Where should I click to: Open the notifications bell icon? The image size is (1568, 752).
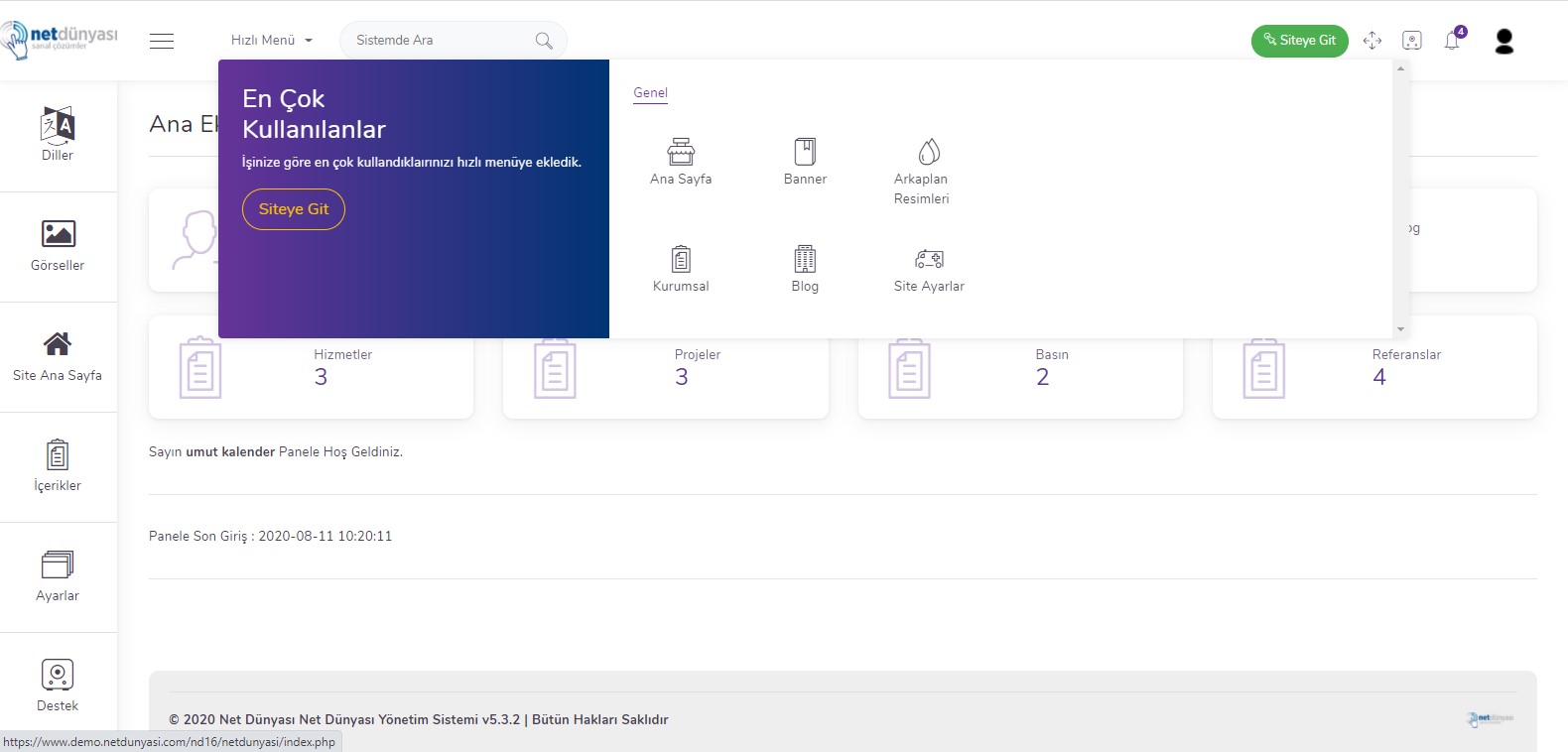(x=1452, y=42)
